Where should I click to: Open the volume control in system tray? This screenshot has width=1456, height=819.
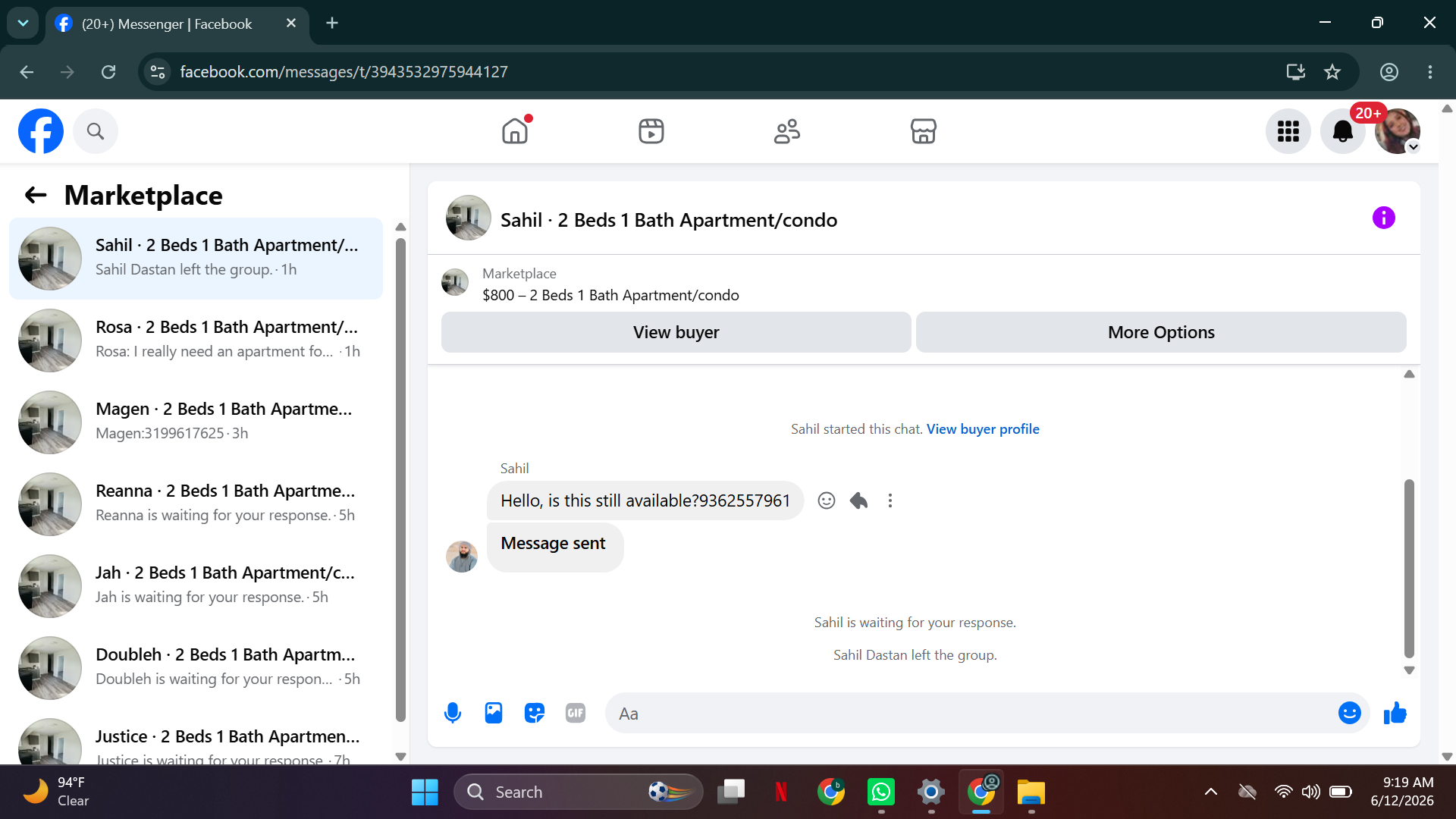1310,792
